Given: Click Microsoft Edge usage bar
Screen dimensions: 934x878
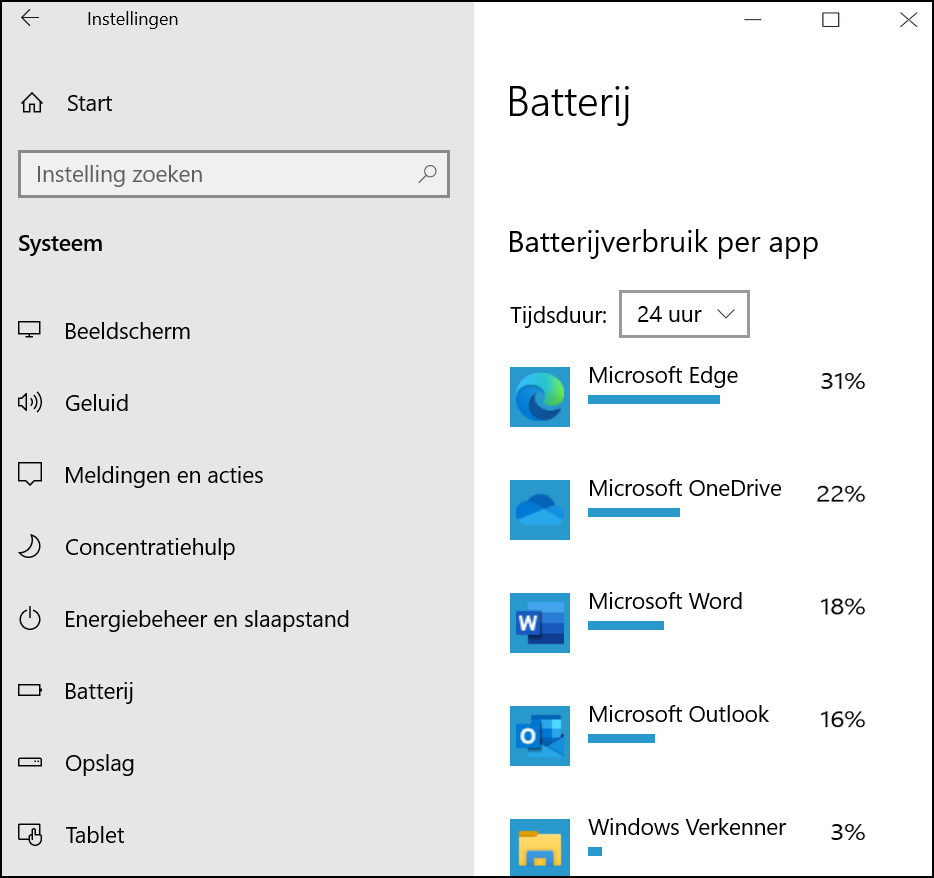Looking at the screenshot, I should 654,400.
